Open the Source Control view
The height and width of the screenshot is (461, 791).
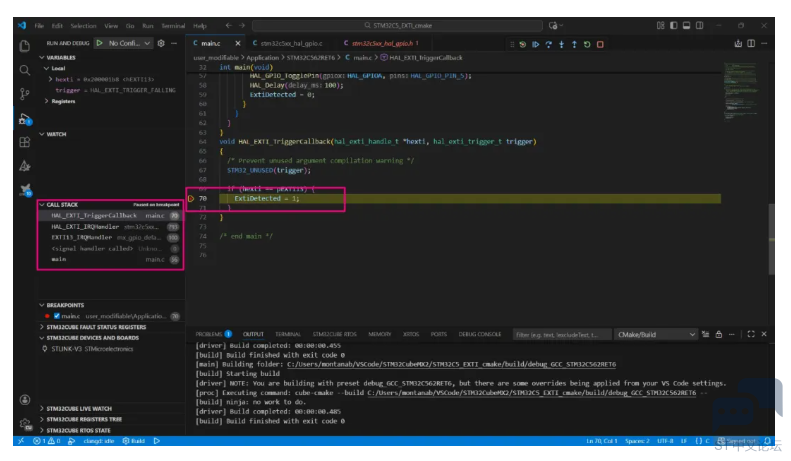click(x=24, y=94)
